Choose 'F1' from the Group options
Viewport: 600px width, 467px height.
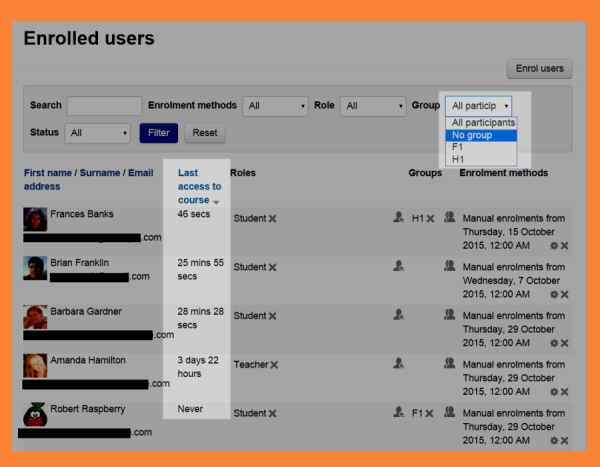point(481,147)
